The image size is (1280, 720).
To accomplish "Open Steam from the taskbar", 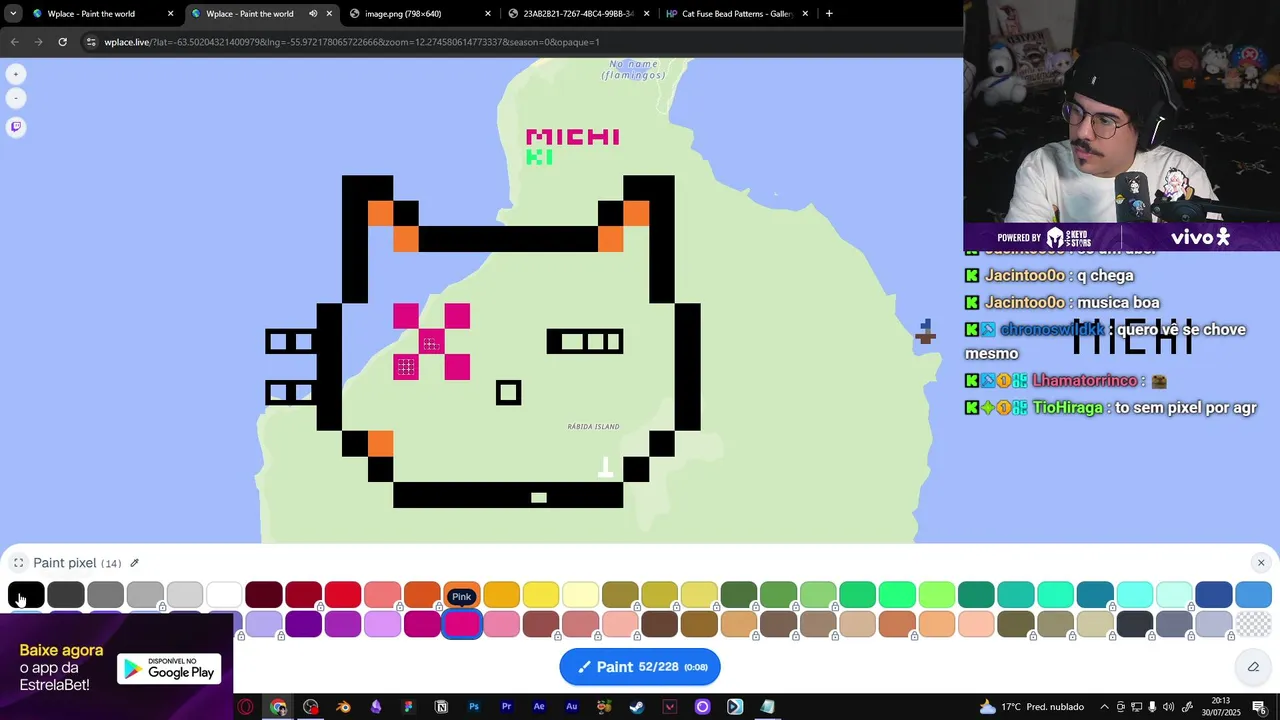I will pyautogui.click(x=637, y=707).
